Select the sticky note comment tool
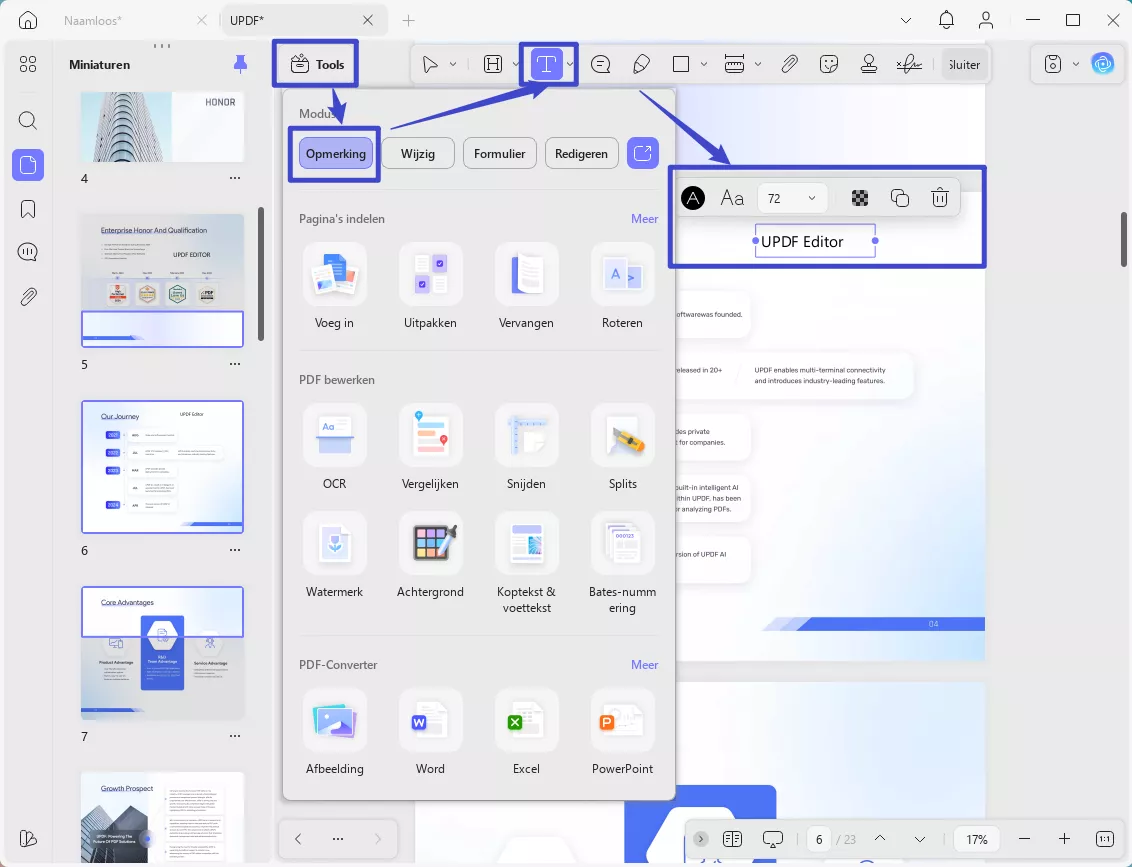The width and height of the screenshot is (1132, 867). pos(600,64)
